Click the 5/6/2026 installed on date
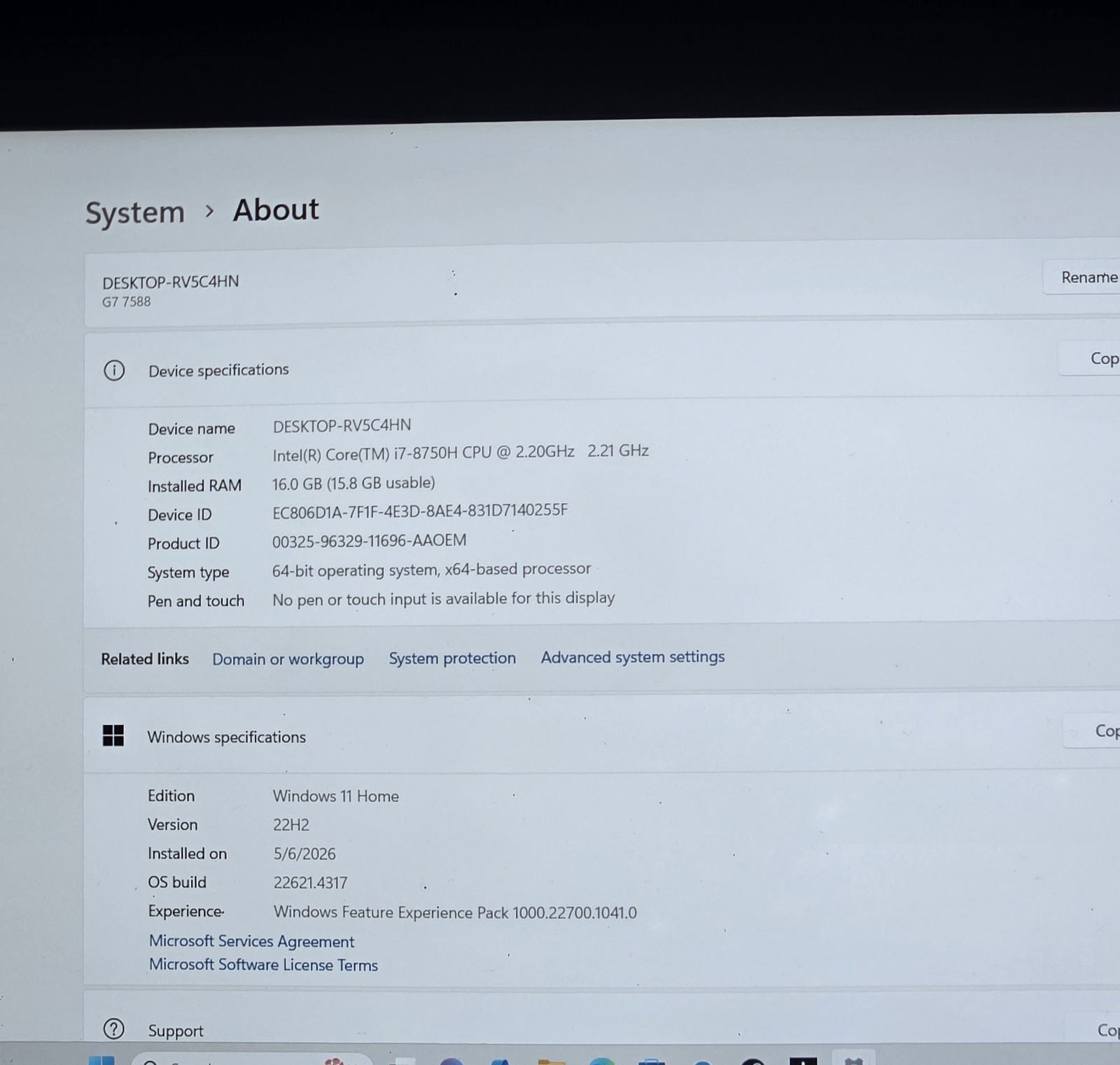Screen dimensions: 1120x1065 pos(304,854)
